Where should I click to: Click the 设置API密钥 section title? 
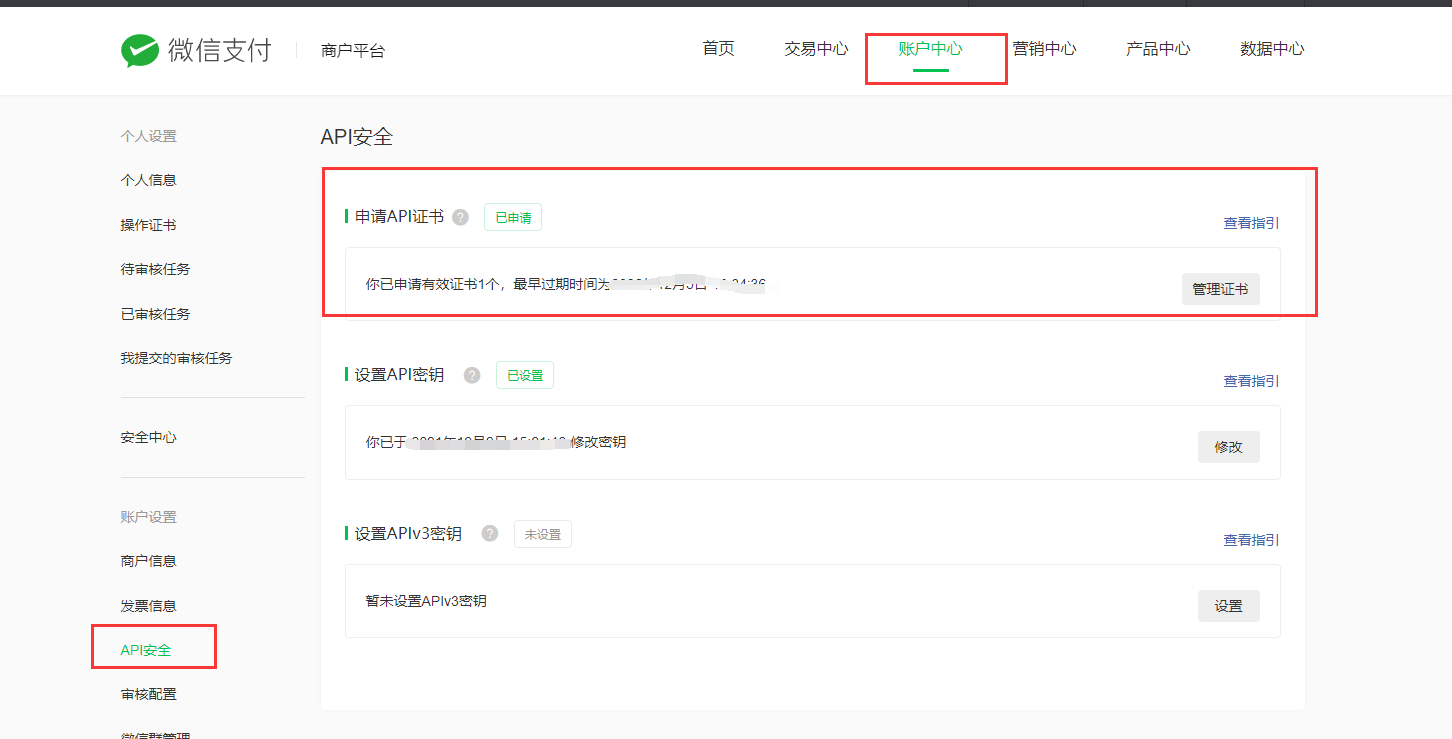tap(399, 375)
